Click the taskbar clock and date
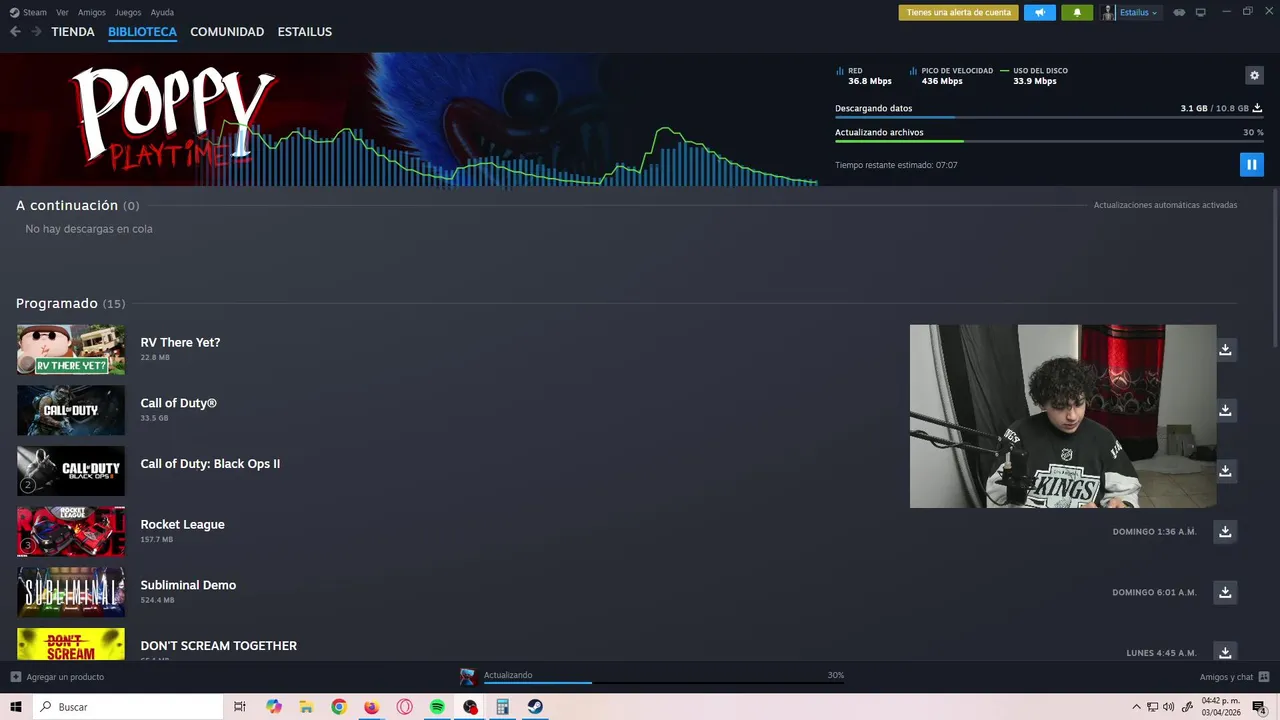The image size is (1280, 720). [x=1220, y=707]
